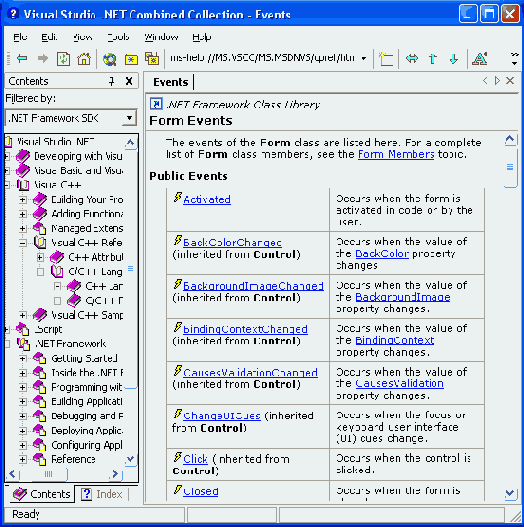The width and height of the screenshot is (524, 527).
Task: Open the Filtered by .NET Framework SDK dropdown
Action: (129, 118)
